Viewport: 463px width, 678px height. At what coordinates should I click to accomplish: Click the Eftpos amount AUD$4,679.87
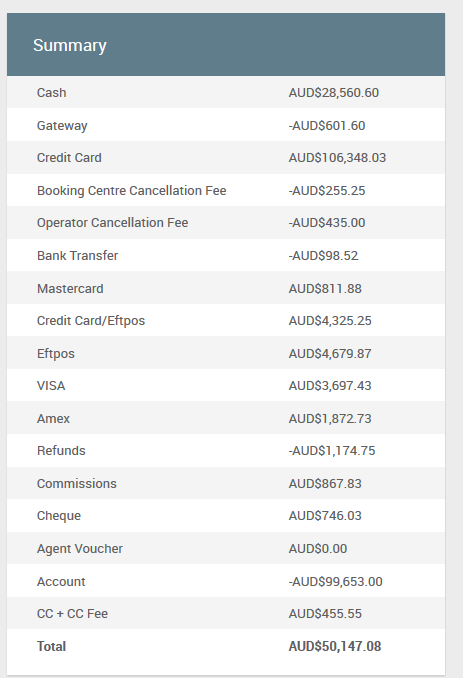click(330, 353)
